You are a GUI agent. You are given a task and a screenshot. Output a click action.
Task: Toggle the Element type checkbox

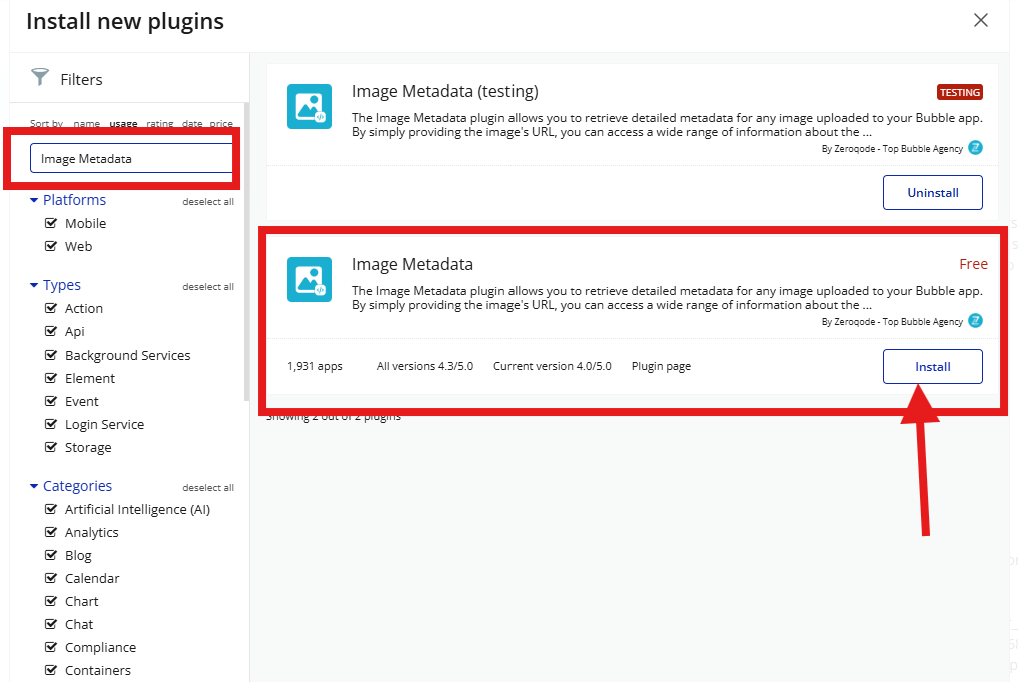click(51, 378)
